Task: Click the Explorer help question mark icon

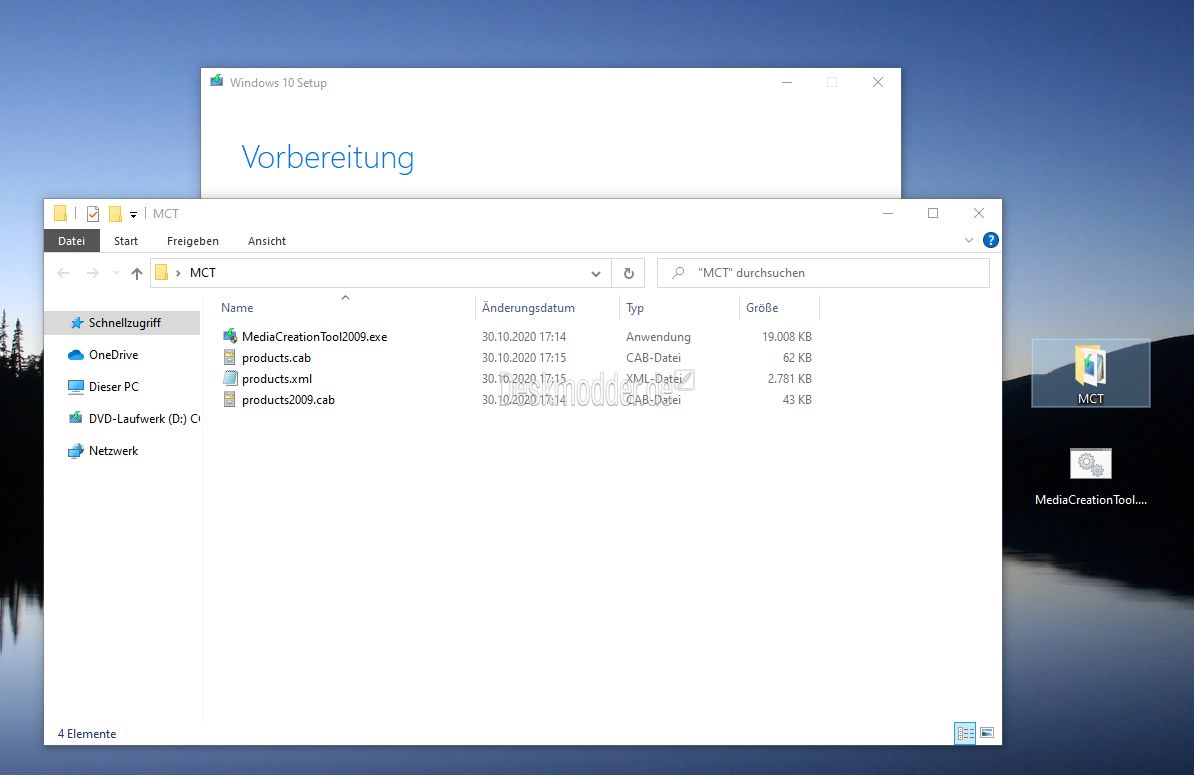Action: pos(991,241)
